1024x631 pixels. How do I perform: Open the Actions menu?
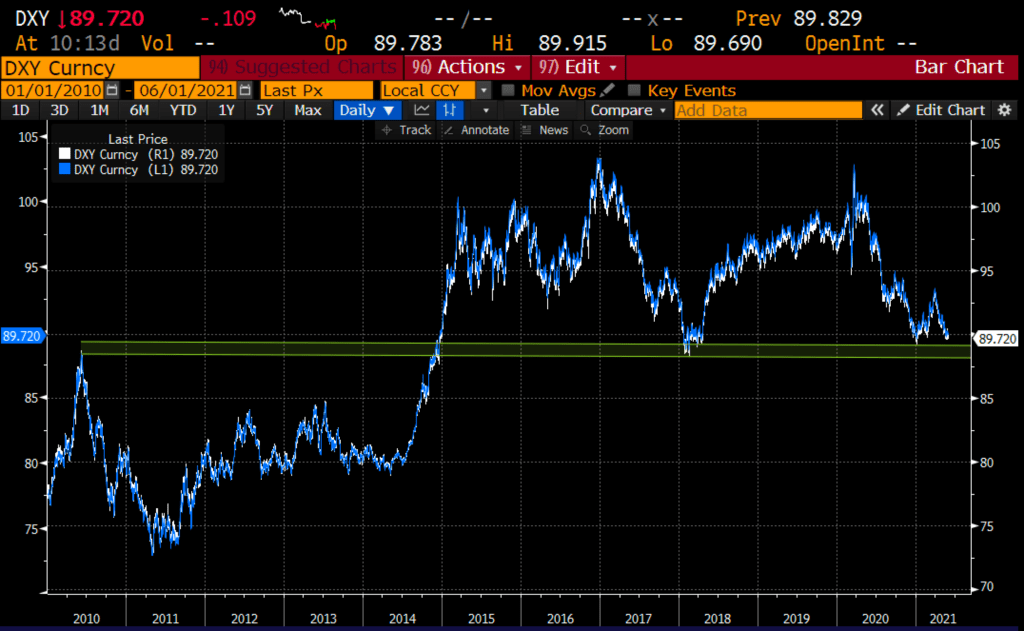[468, 67]
